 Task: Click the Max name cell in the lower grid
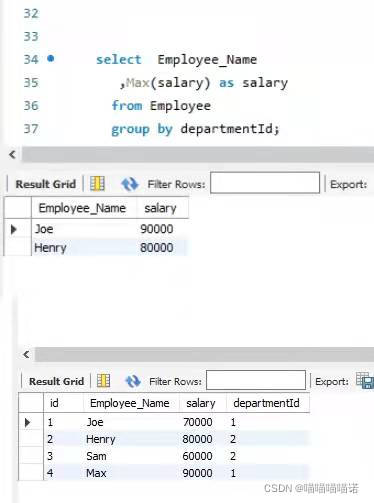131,473
